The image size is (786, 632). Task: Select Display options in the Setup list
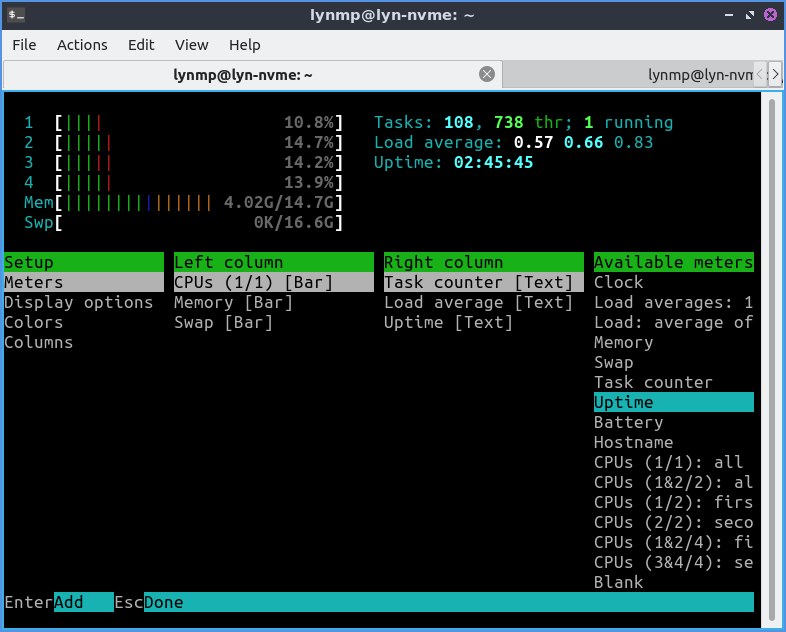tap(79, 302)
